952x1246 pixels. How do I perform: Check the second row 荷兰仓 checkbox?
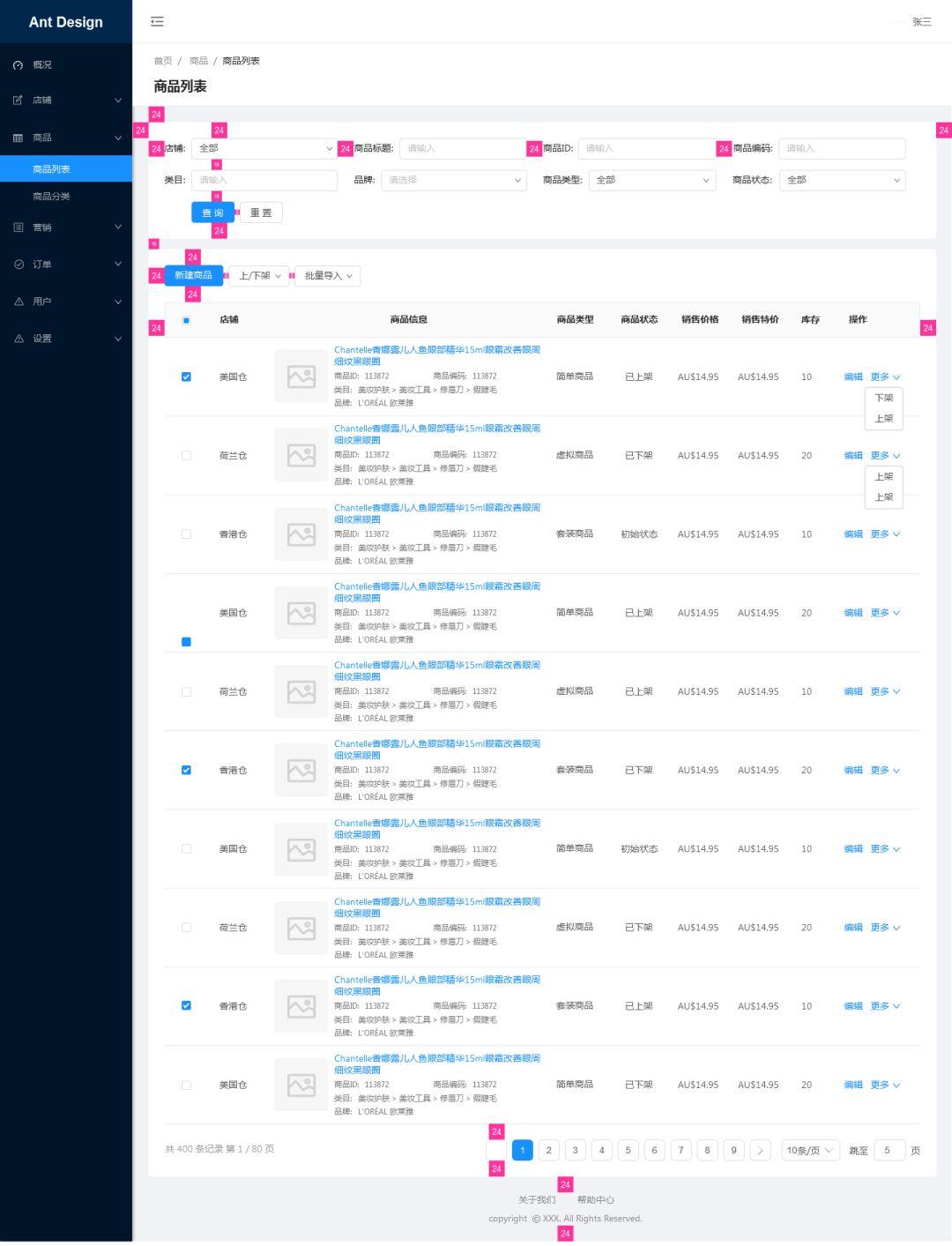(186, 456)
